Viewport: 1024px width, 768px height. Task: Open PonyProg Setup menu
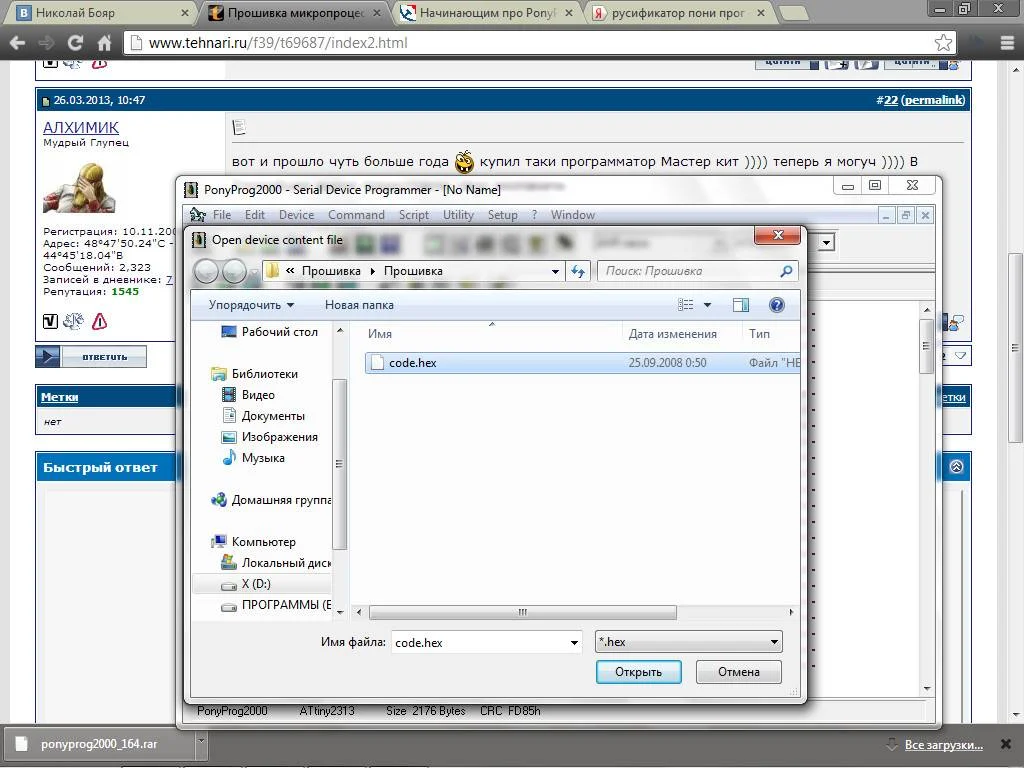pos(502,215)
